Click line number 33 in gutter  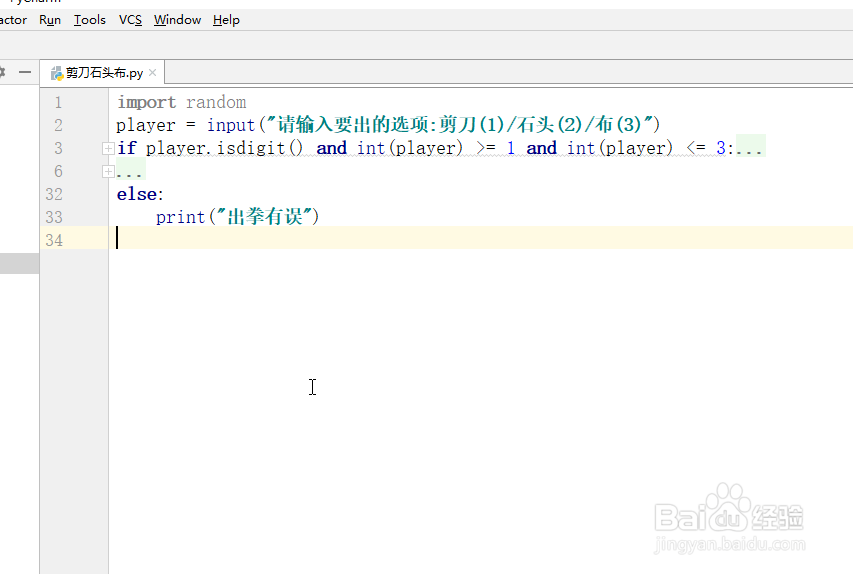click(54, 217)
